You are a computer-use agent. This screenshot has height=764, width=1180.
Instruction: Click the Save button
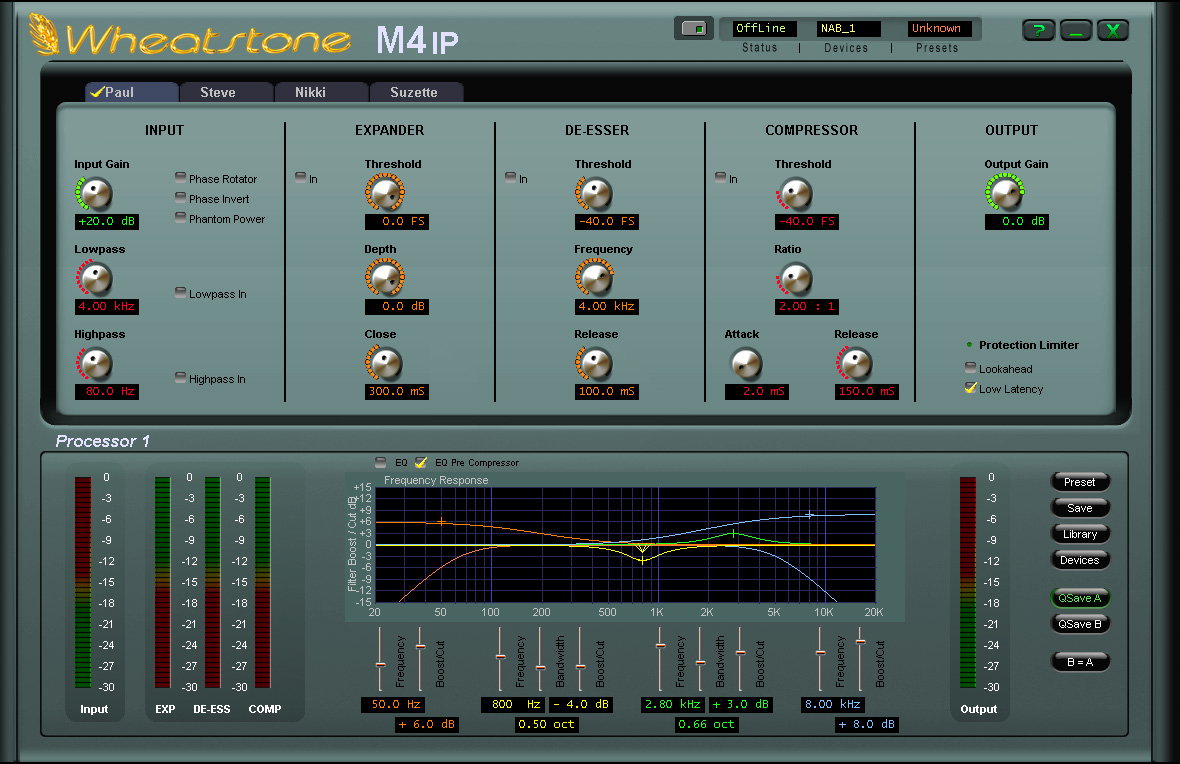[x=1079, y=508]
